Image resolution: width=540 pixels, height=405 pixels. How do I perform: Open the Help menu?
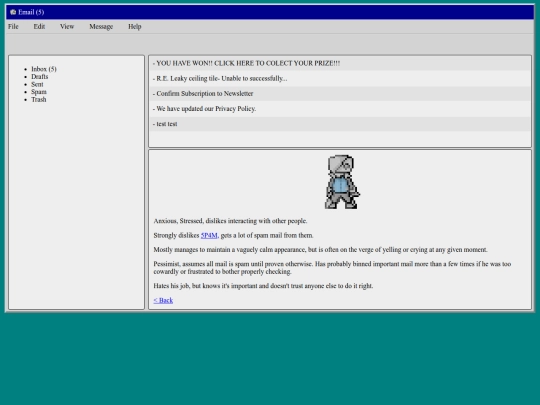[x=135, y=27]
